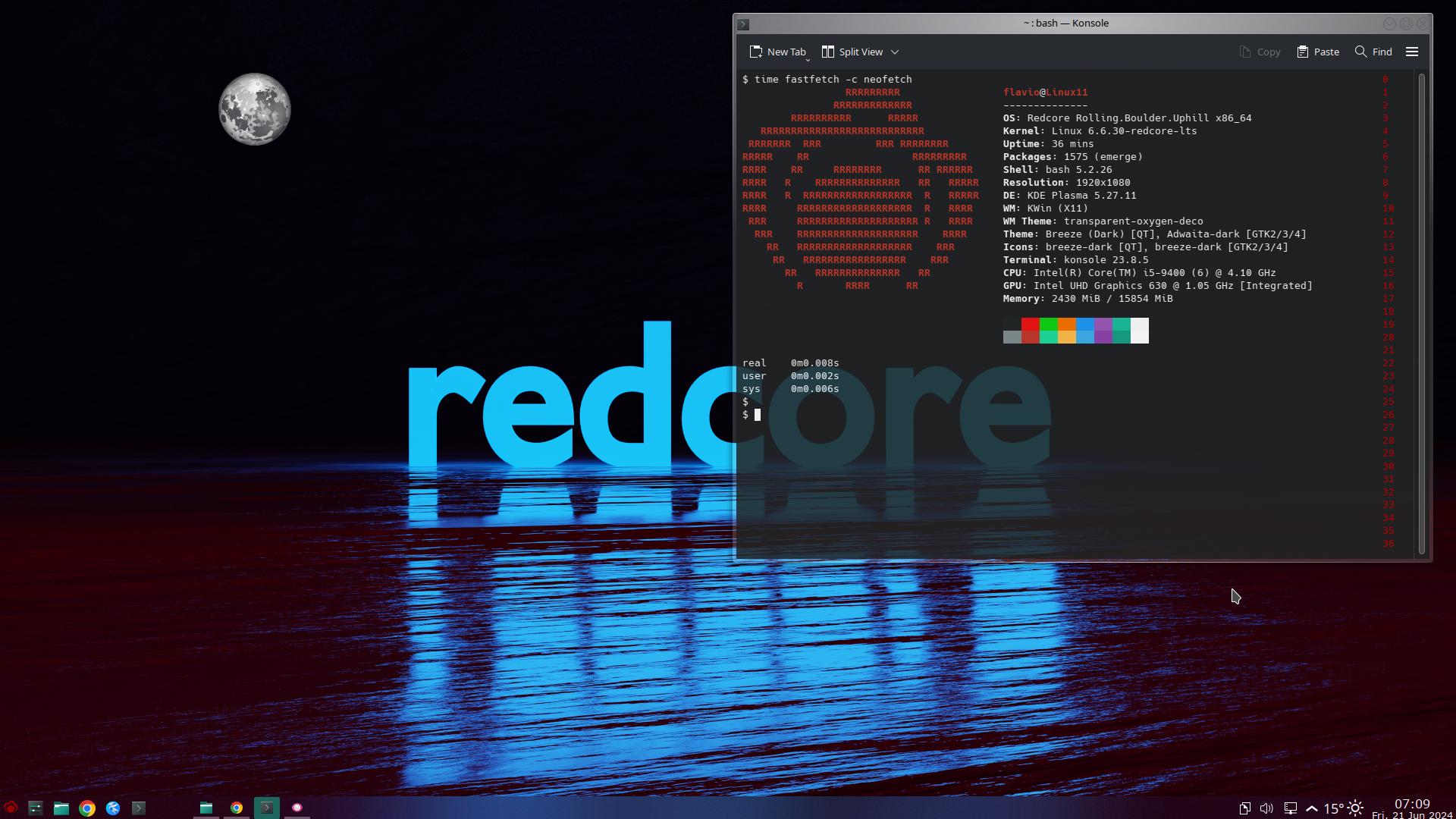Click the "real 0m0.008s" timing line
Viewport: 1456px width, 819px height.
(791, 362)
